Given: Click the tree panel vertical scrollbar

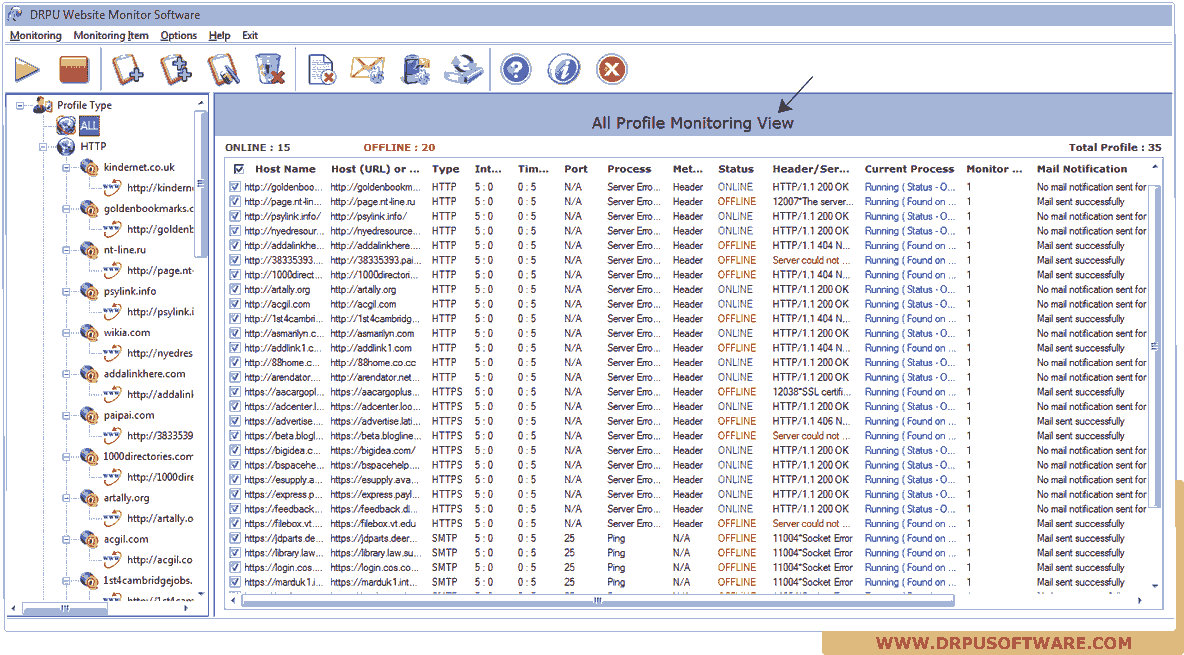Looking at the screenshot, I should 200,184.
